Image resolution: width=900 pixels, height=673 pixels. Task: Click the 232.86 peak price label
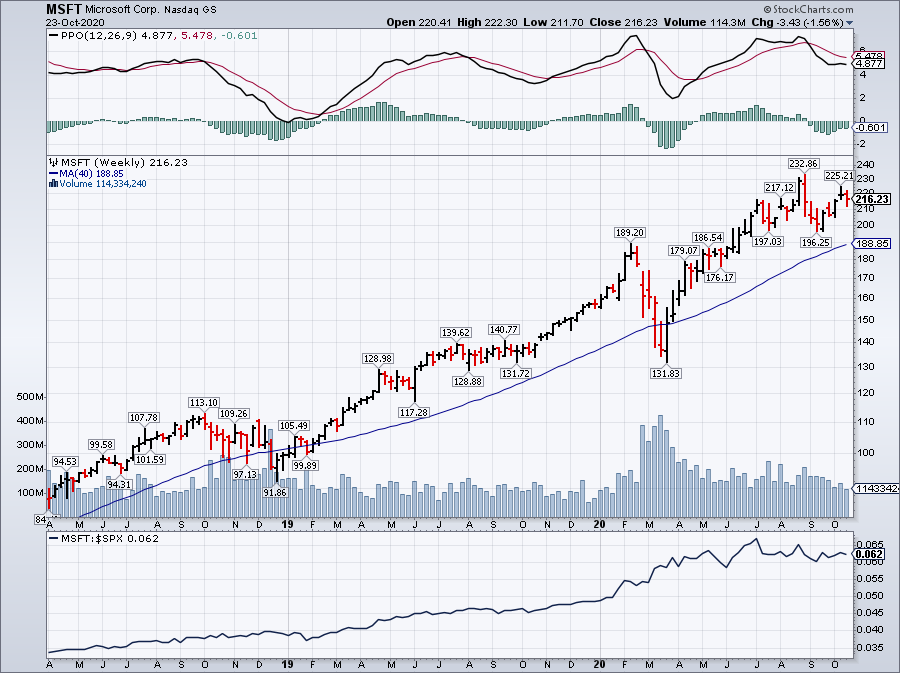pyautogui.click(x=803, y=164)
